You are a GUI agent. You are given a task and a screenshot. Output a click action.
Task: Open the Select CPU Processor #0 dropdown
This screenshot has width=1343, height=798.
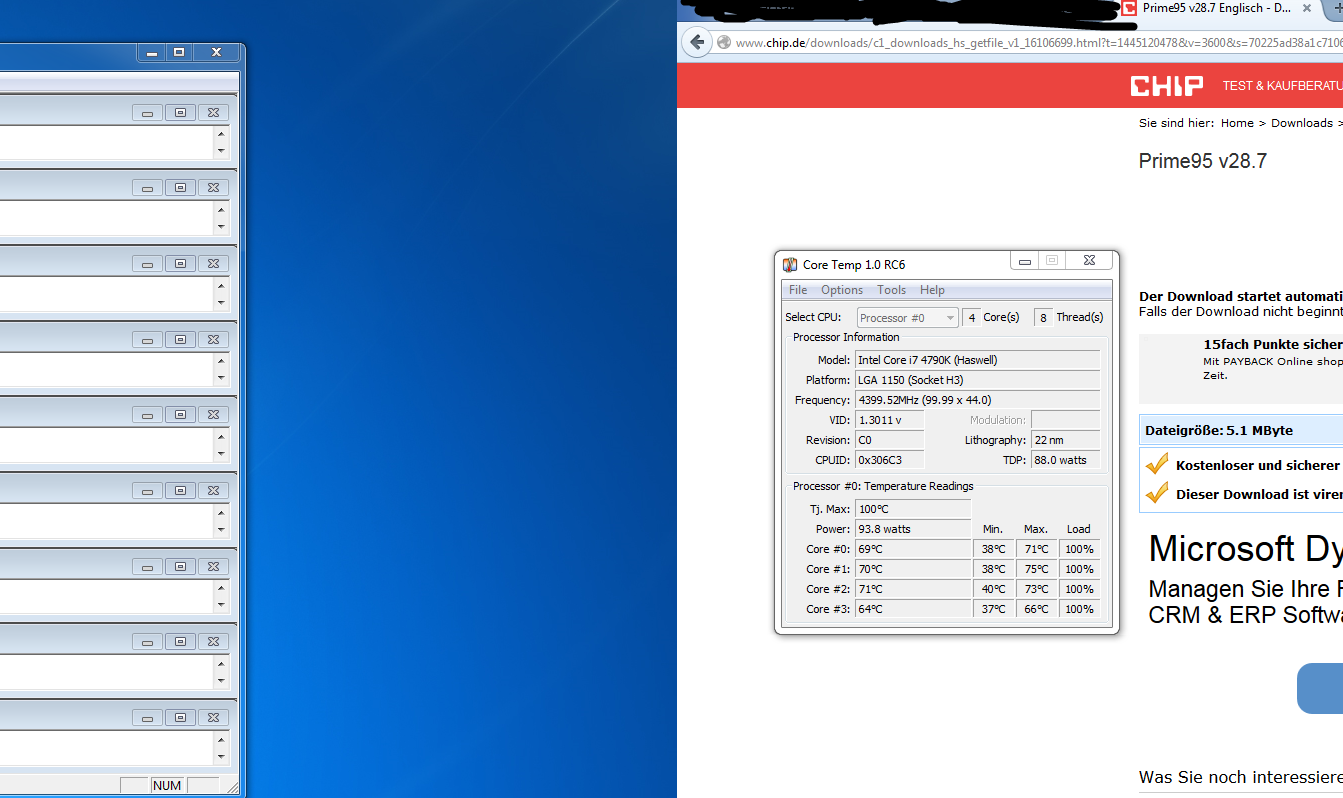click(907, 318)
